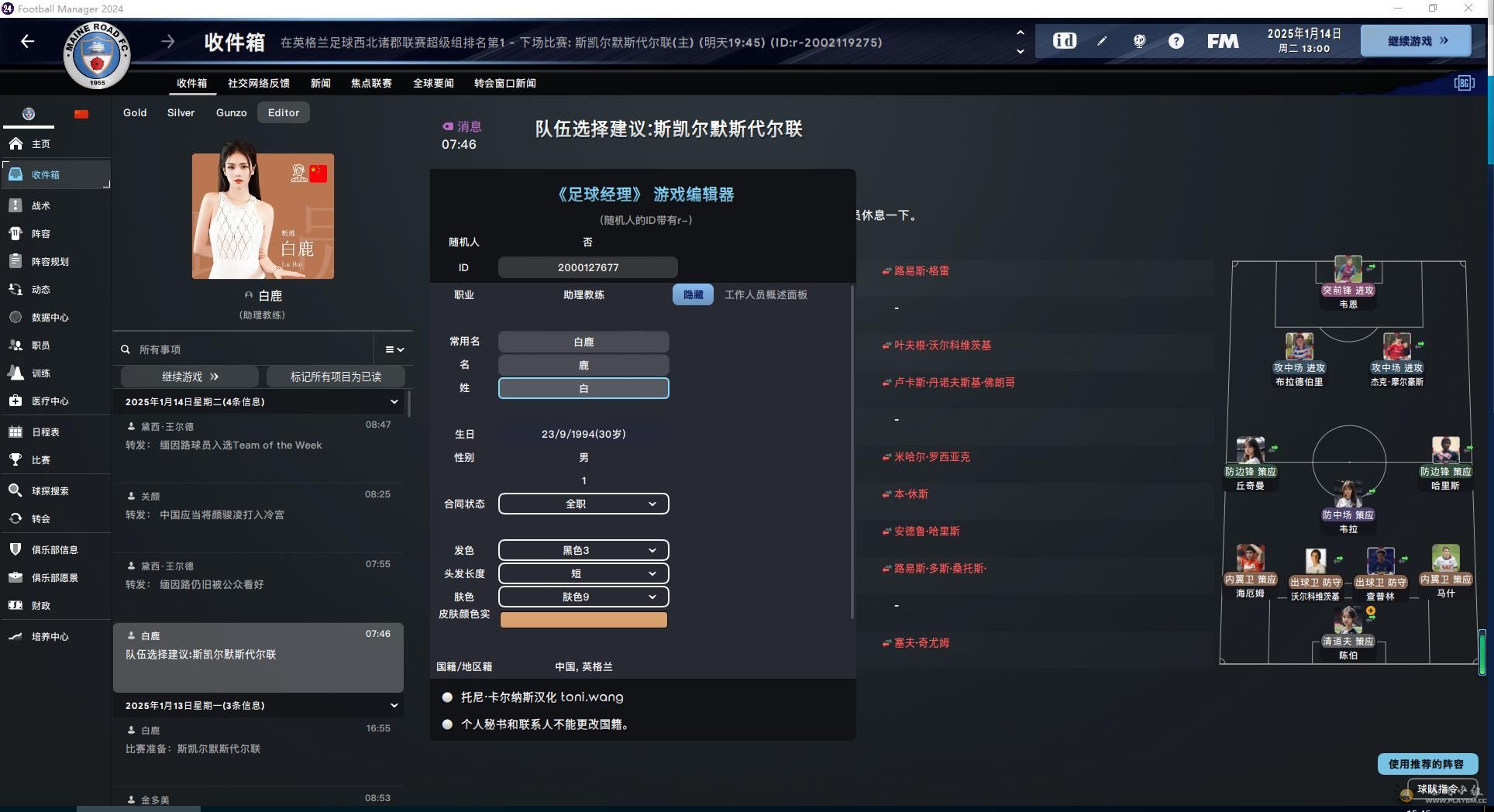Collapse the 2025年1月13日 message group
Viewport: 1494px width, 812px height.
(394, 706)
